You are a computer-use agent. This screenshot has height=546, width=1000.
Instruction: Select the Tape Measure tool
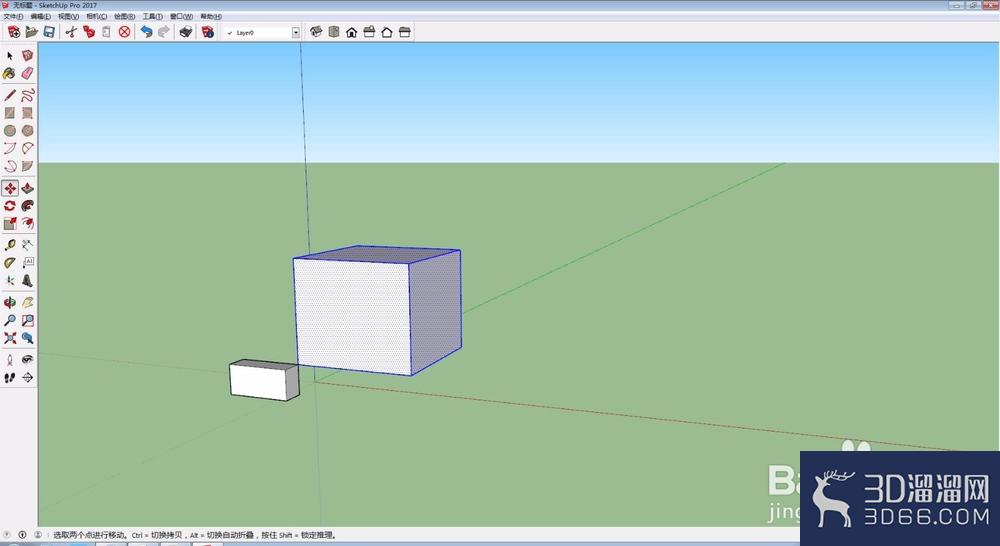coord(10,245)
